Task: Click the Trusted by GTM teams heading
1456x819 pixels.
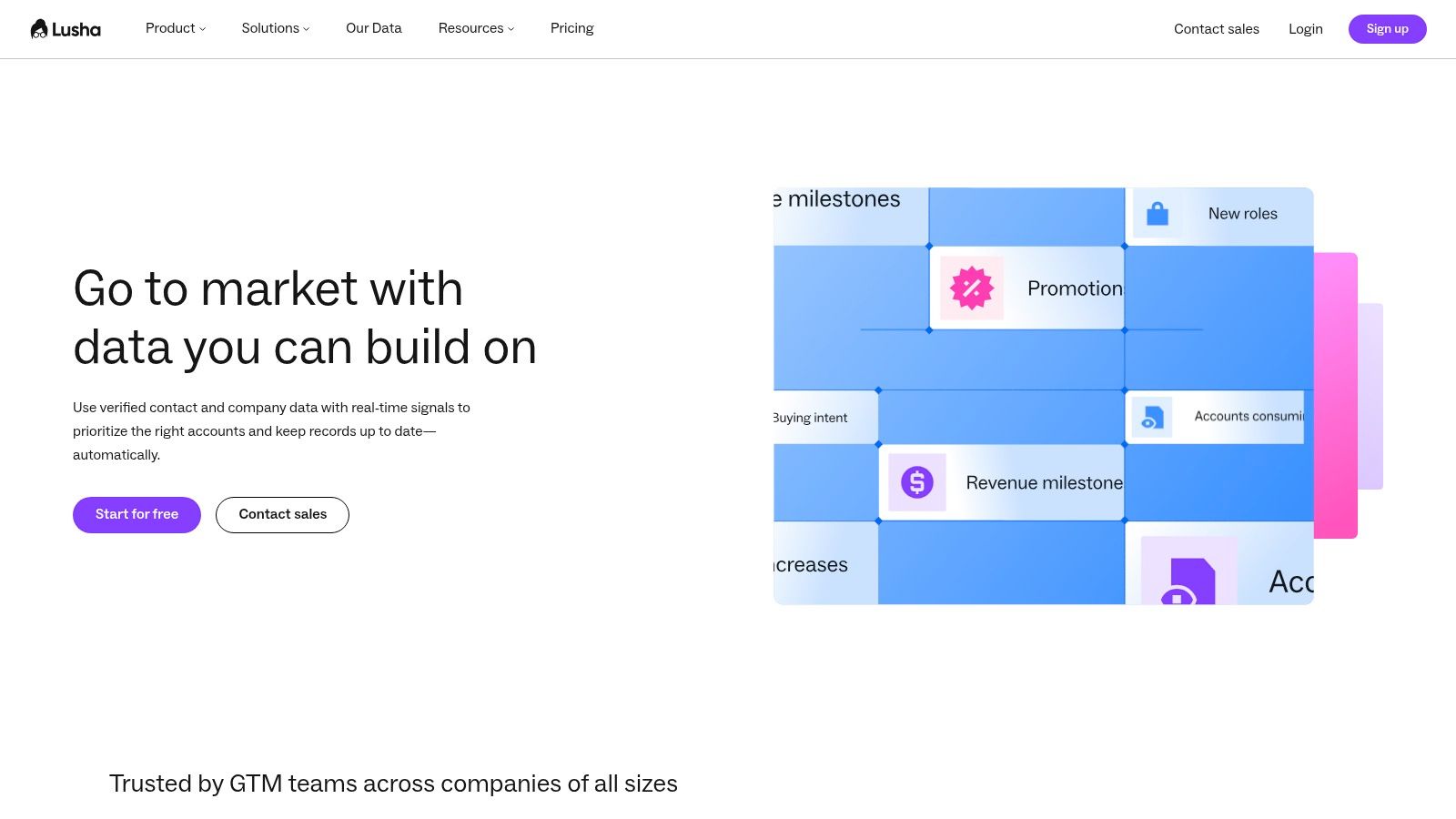Action: 393,784
